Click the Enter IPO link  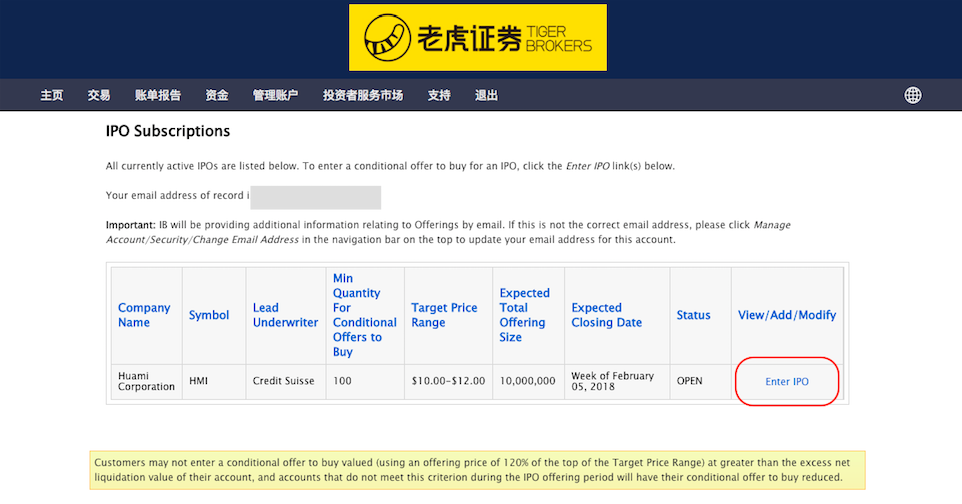point(787,381)
